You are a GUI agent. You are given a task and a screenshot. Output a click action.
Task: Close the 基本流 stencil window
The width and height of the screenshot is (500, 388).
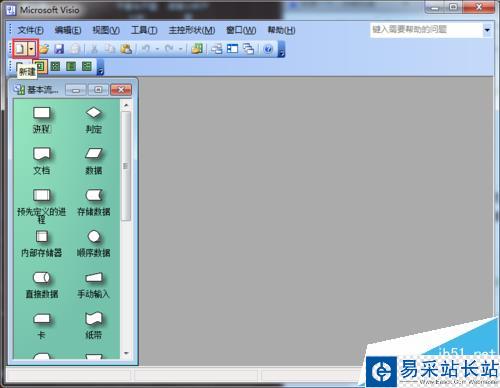(x=121, y=90)
